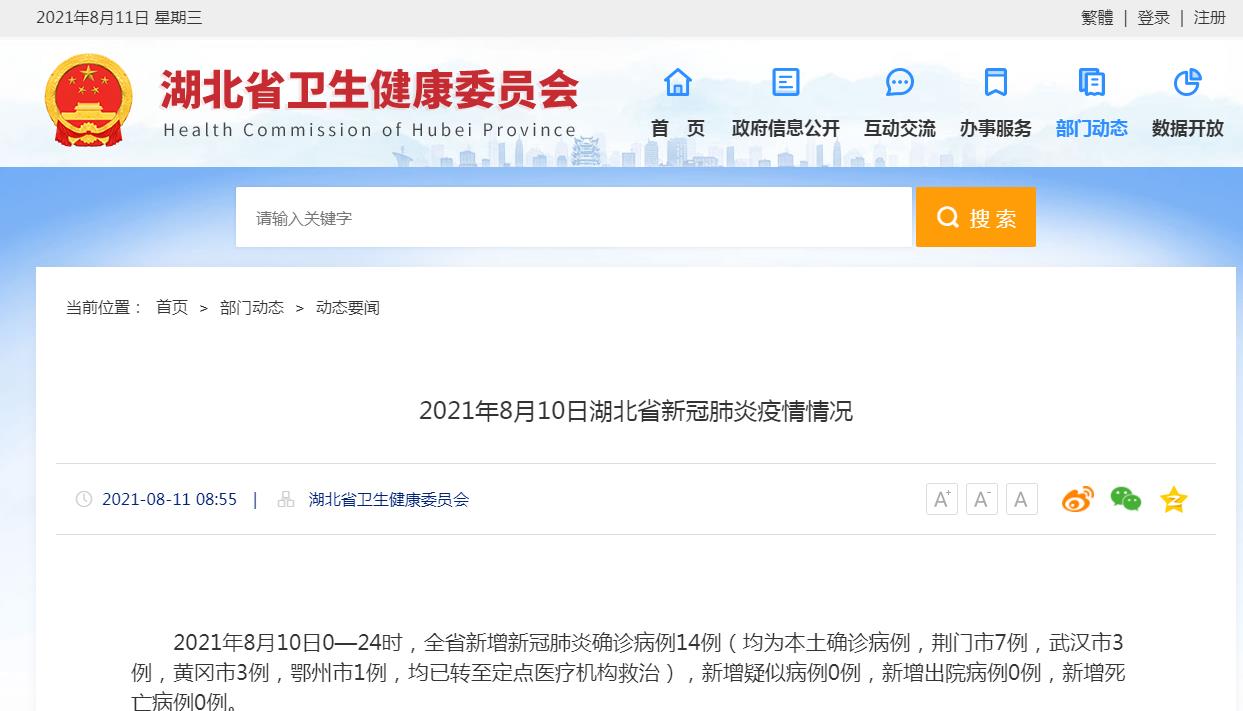Click the yellow star Qzone share icon
1243x711 pixels.
click(1173, 499)
